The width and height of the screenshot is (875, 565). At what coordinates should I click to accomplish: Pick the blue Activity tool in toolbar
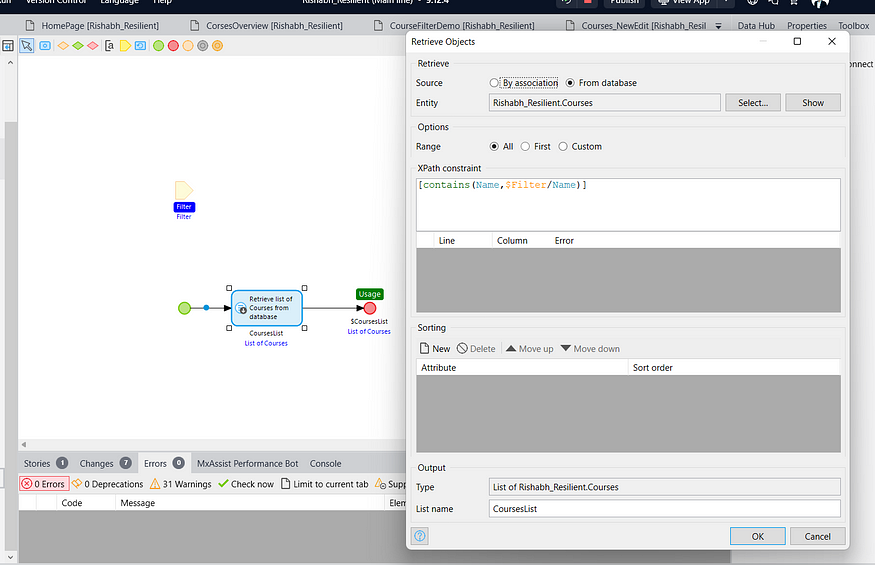tap(45, 46)
